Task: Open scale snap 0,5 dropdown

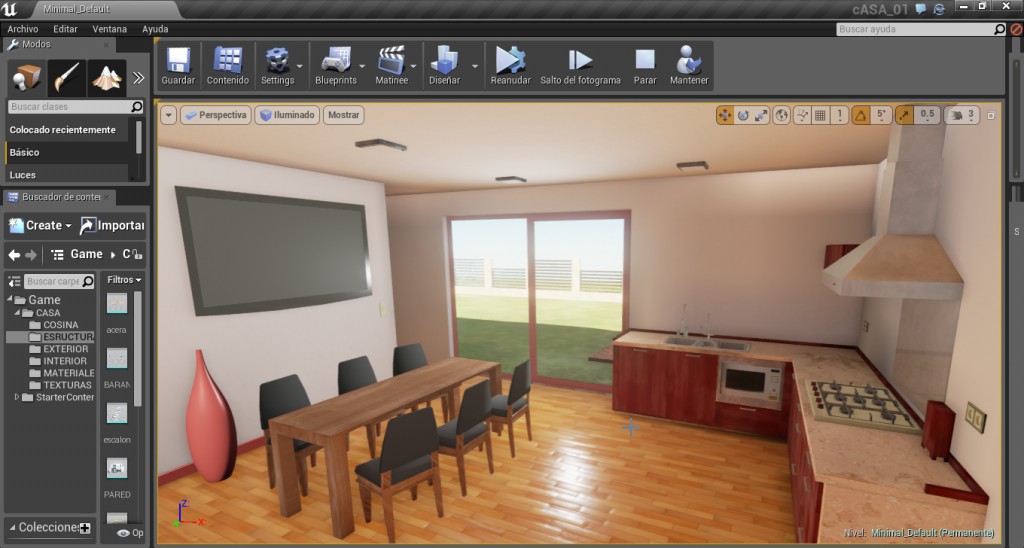Action: click(927, 116)
